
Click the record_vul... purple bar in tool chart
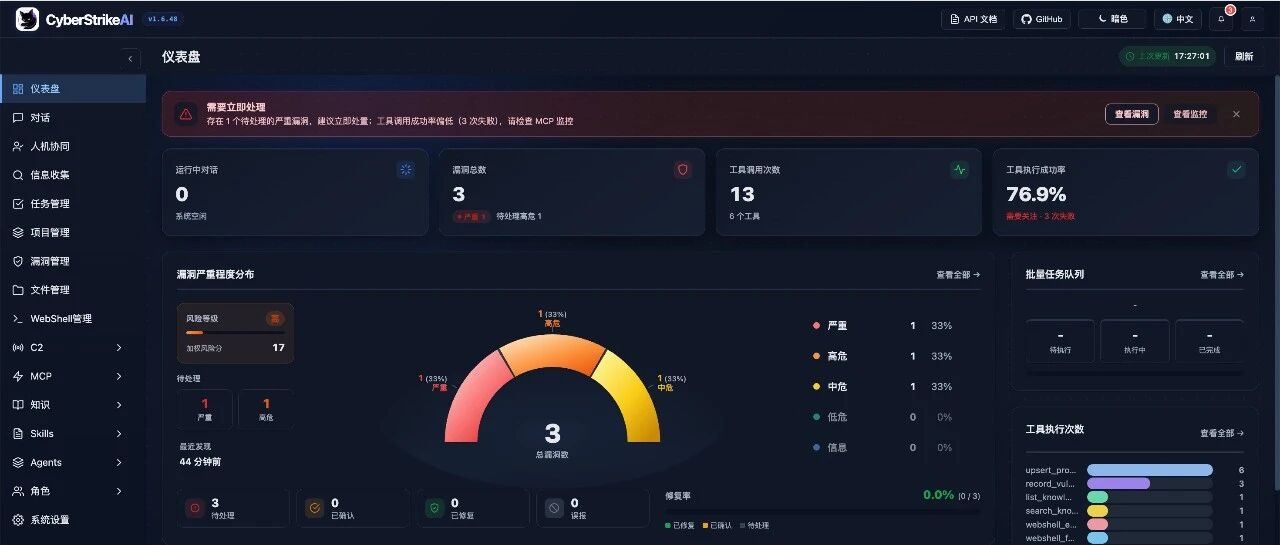(1118, 483)
